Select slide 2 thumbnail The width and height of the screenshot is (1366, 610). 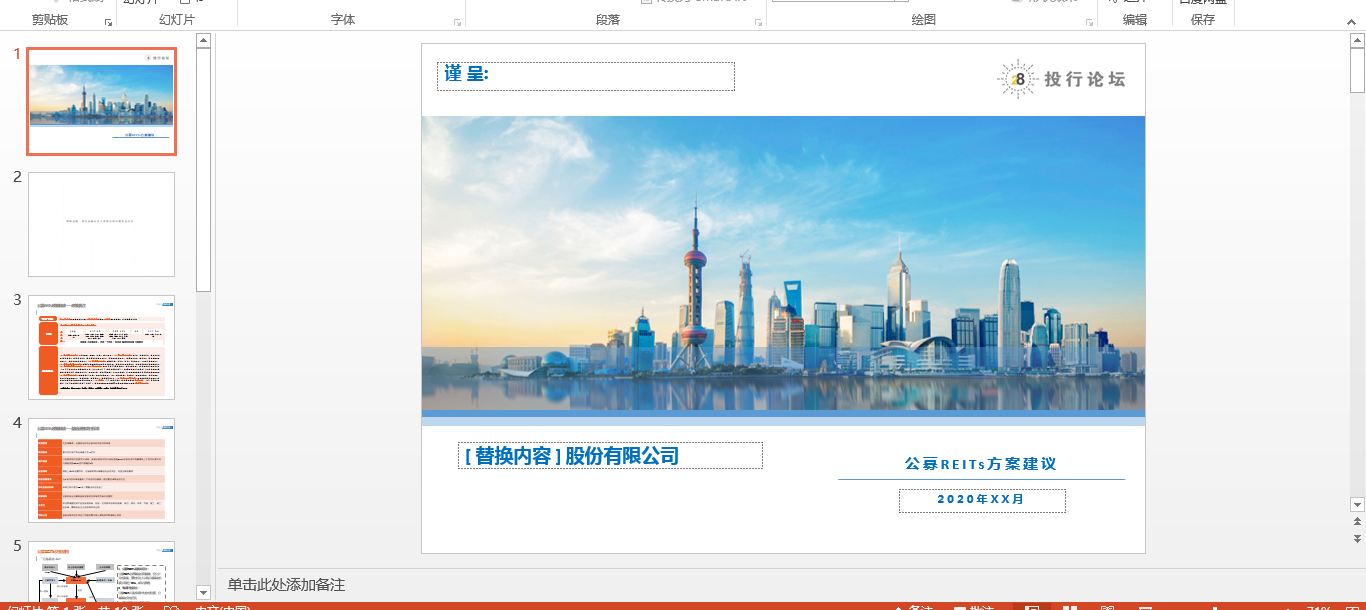[x=101, y=224]
